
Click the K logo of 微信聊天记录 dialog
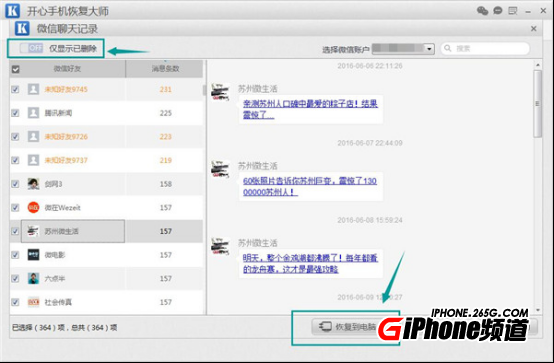click(x=22, y=28)
